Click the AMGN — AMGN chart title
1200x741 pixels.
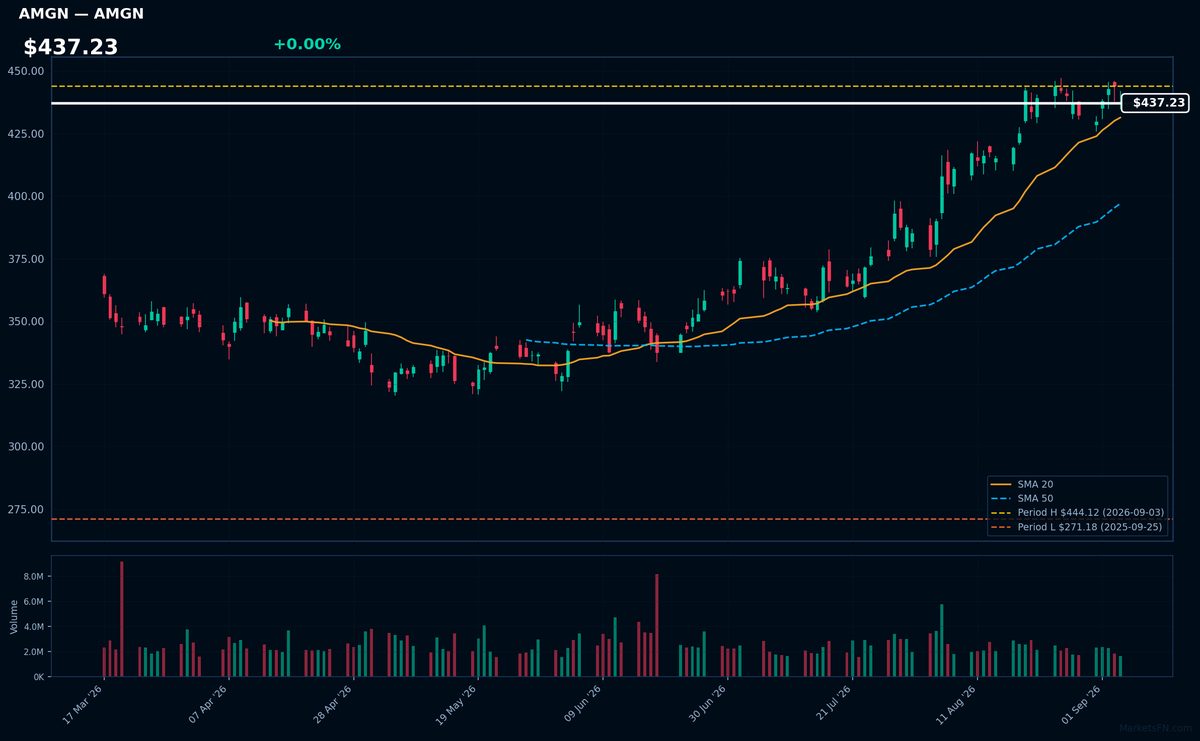point(81,14)
